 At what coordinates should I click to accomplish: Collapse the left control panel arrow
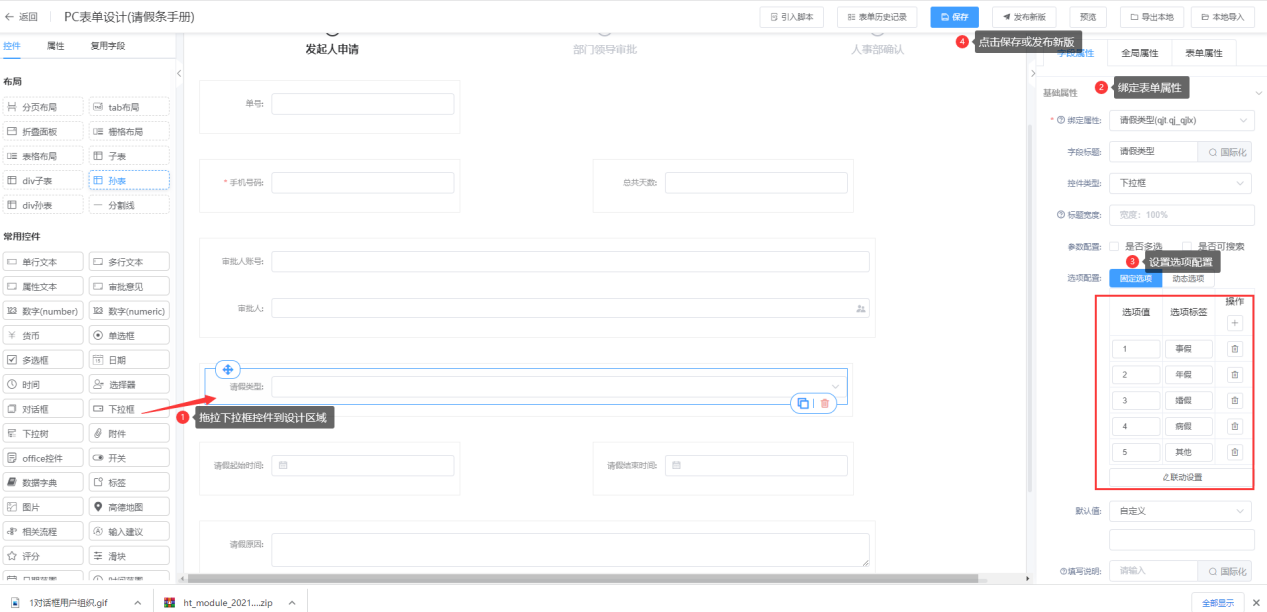click(x=179, y=74)
